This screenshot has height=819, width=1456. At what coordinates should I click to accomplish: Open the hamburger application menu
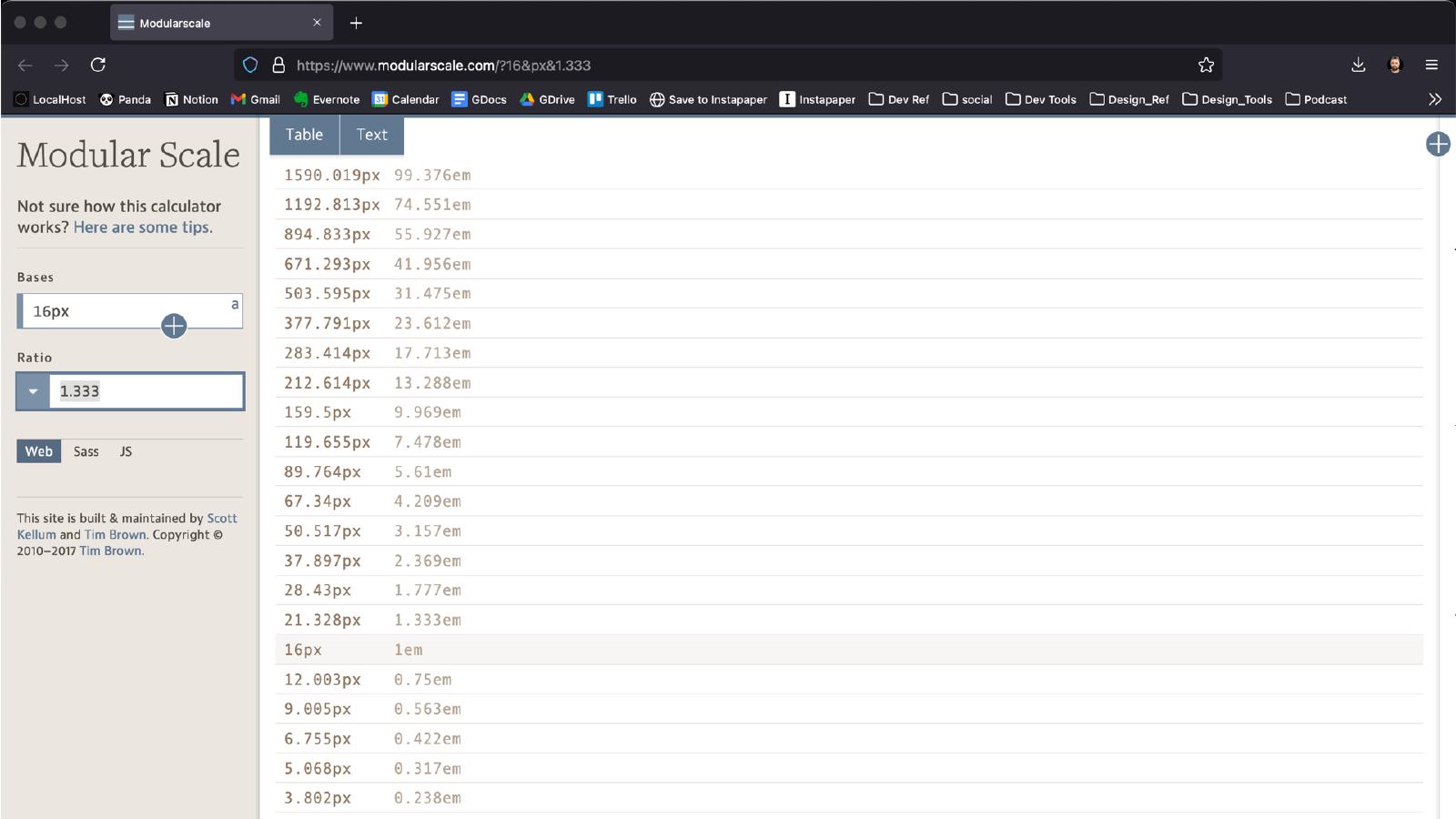[x=1431, y=65]
